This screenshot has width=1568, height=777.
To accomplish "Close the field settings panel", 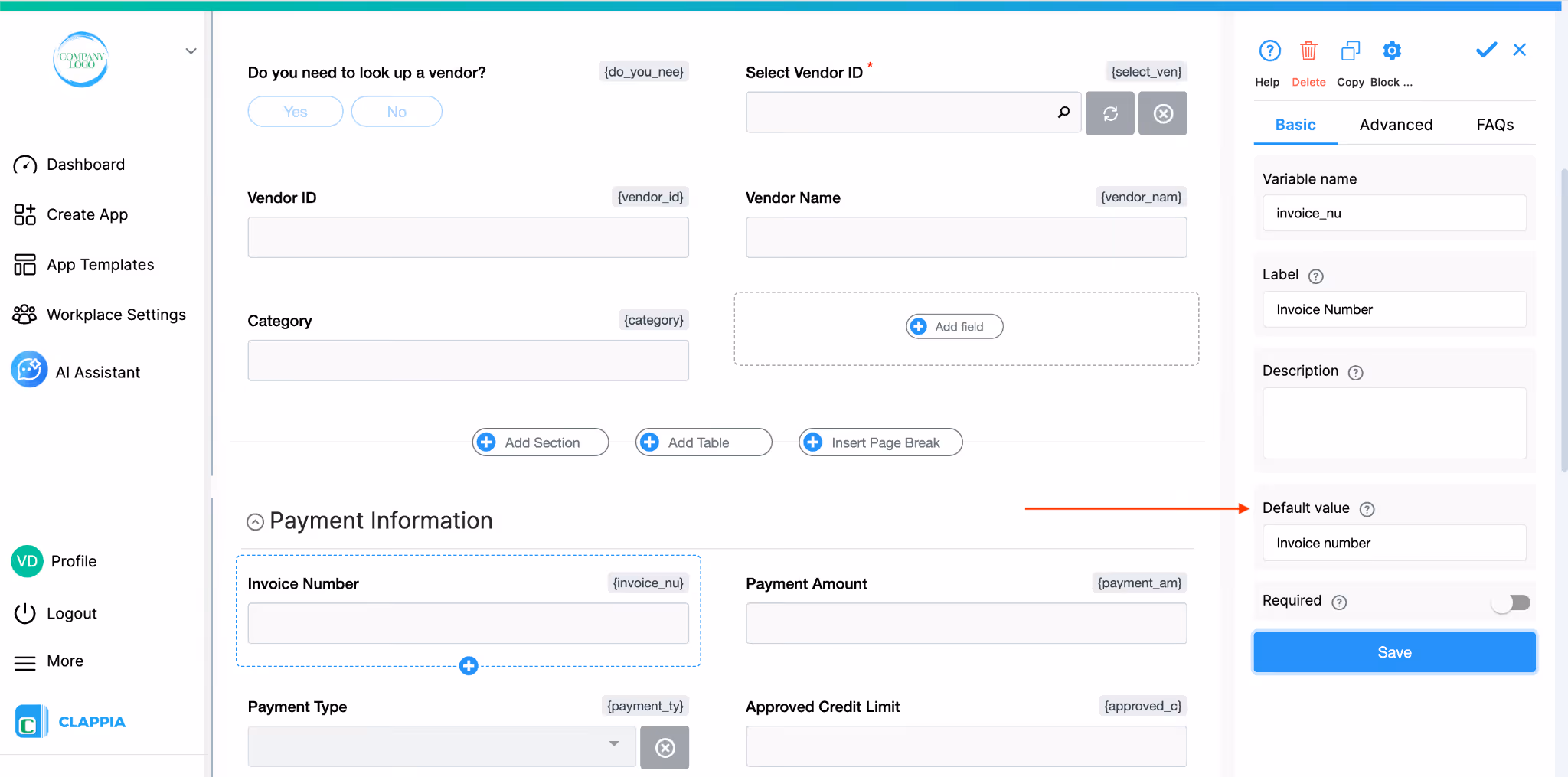I will [1520, 50].
